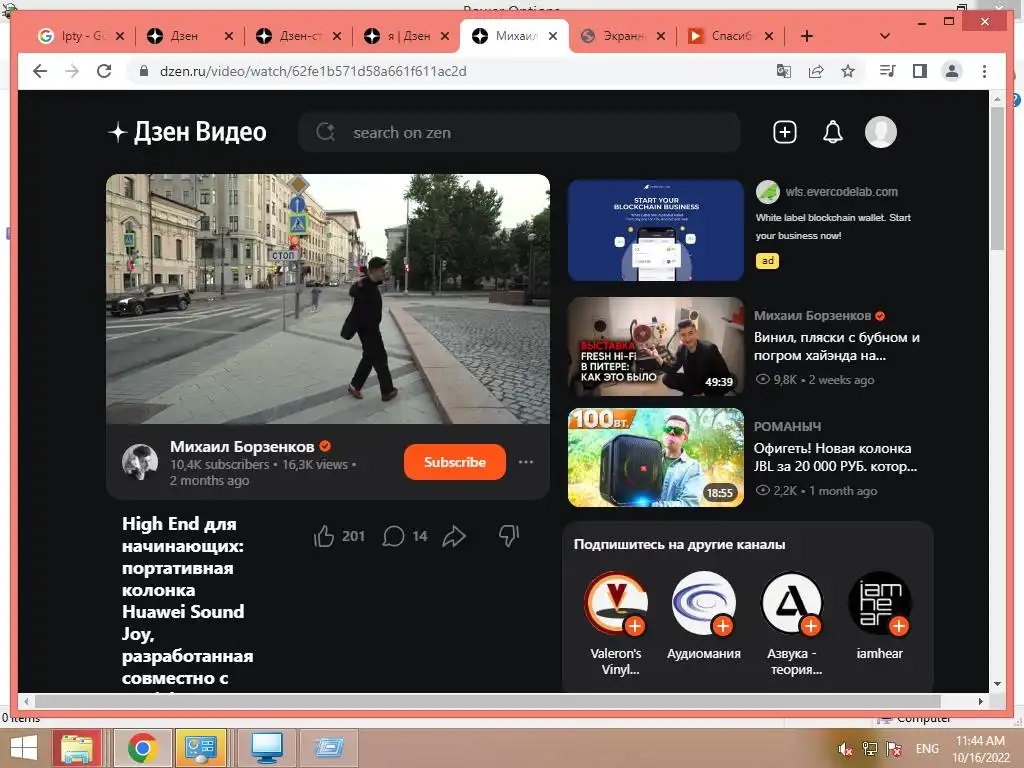Click the dislike thumbs-down icon
Screen dimensions: 1024x768
point(509,536)
